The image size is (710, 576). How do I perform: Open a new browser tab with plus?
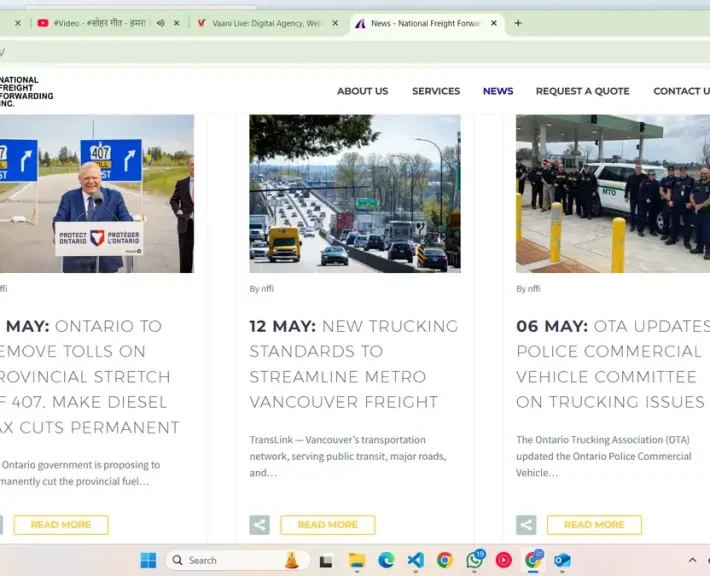[x=518, y=23]
